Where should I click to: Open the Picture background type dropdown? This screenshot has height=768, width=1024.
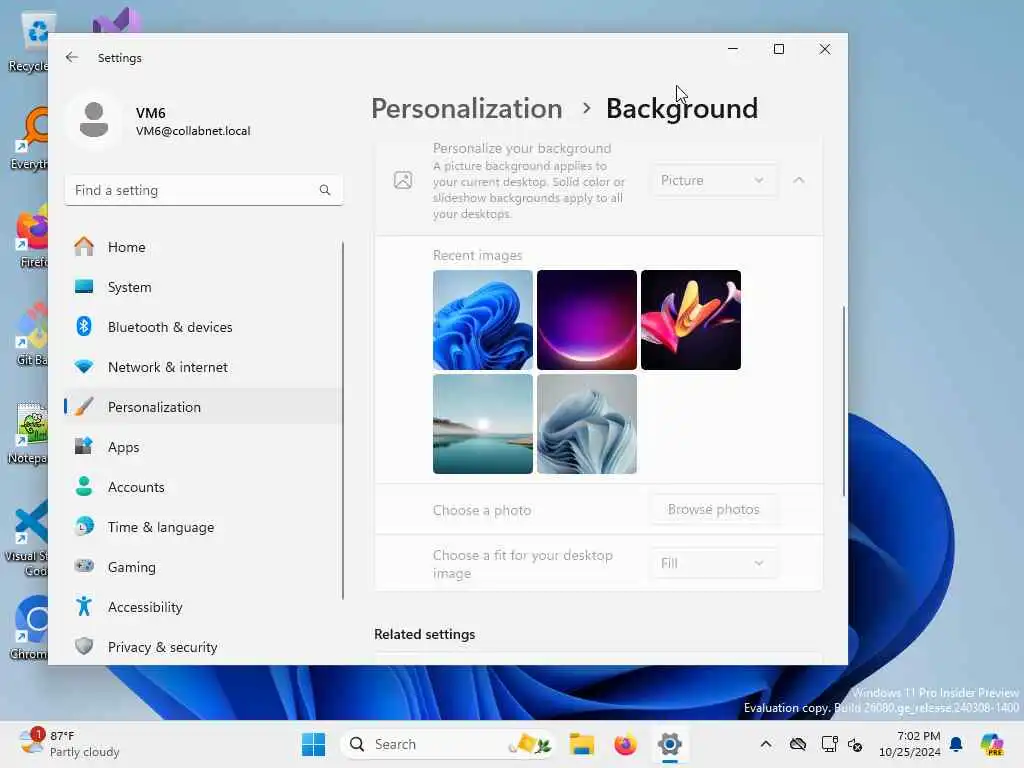pyautogui.click(x=713, y=180)
